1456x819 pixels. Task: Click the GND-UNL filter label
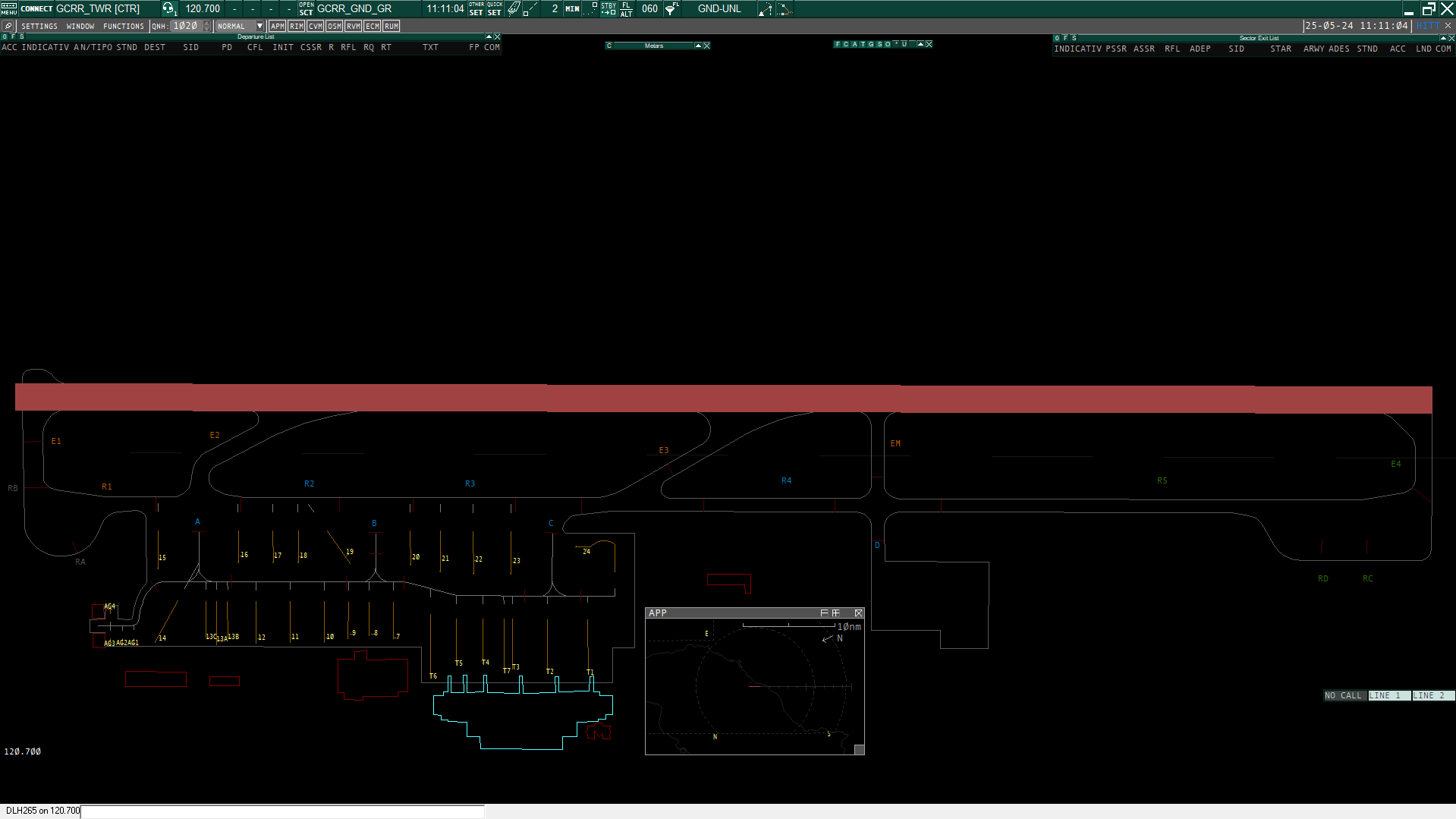[719, 9]
